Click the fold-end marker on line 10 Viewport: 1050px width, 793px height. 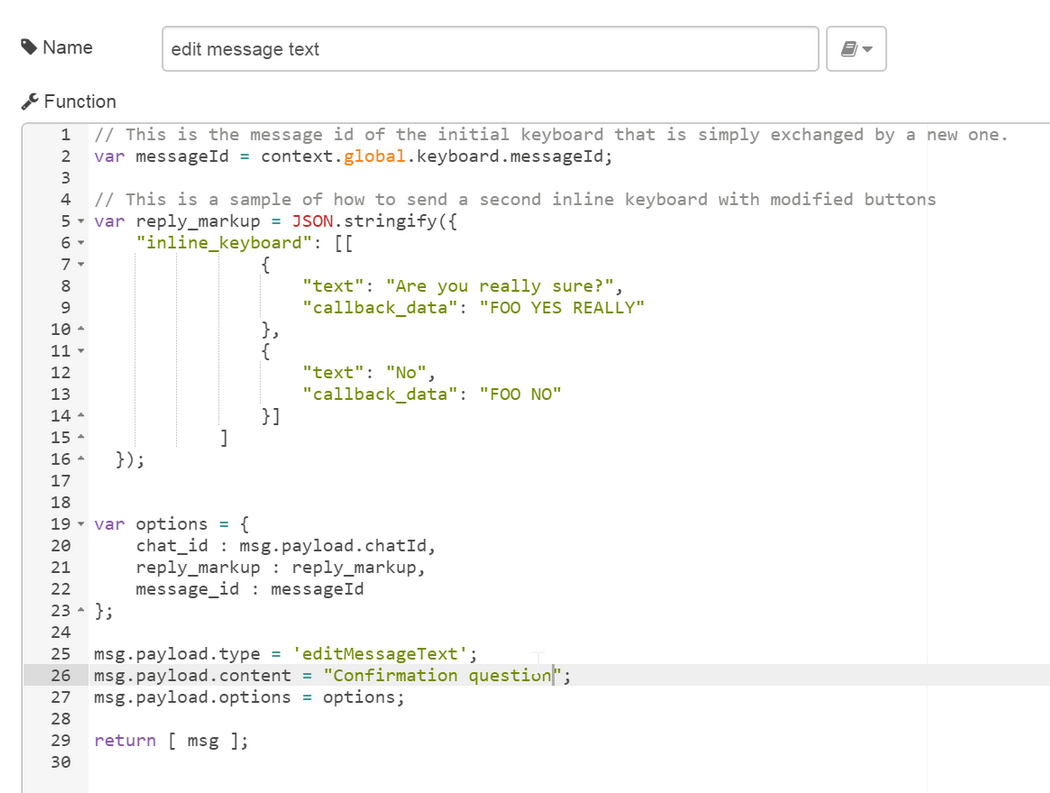click(x=80, y=330)
